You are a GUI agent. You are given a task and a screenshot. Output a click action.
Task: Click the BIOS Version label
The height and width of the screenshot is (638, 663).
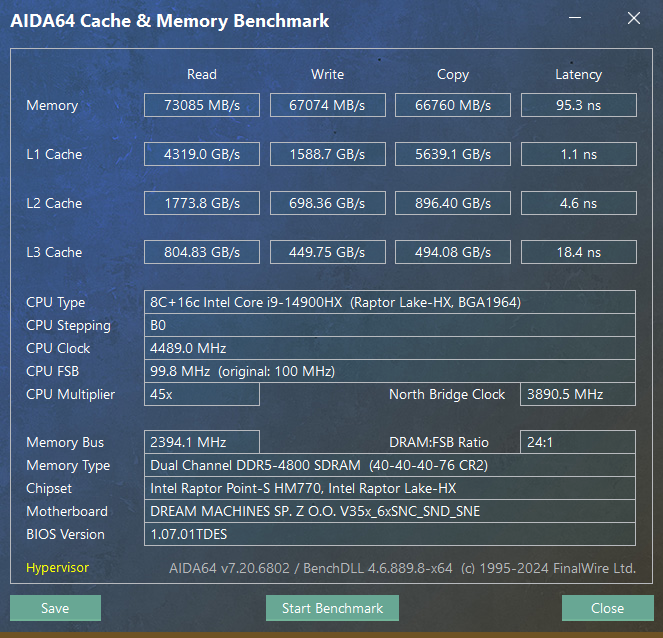click(x=65, y=534)
